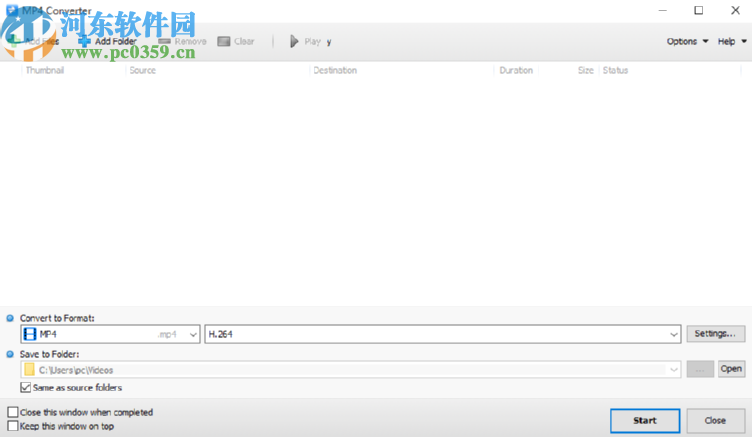
Task: Click the yellow folder icon in path field
Action: (29, 370)
